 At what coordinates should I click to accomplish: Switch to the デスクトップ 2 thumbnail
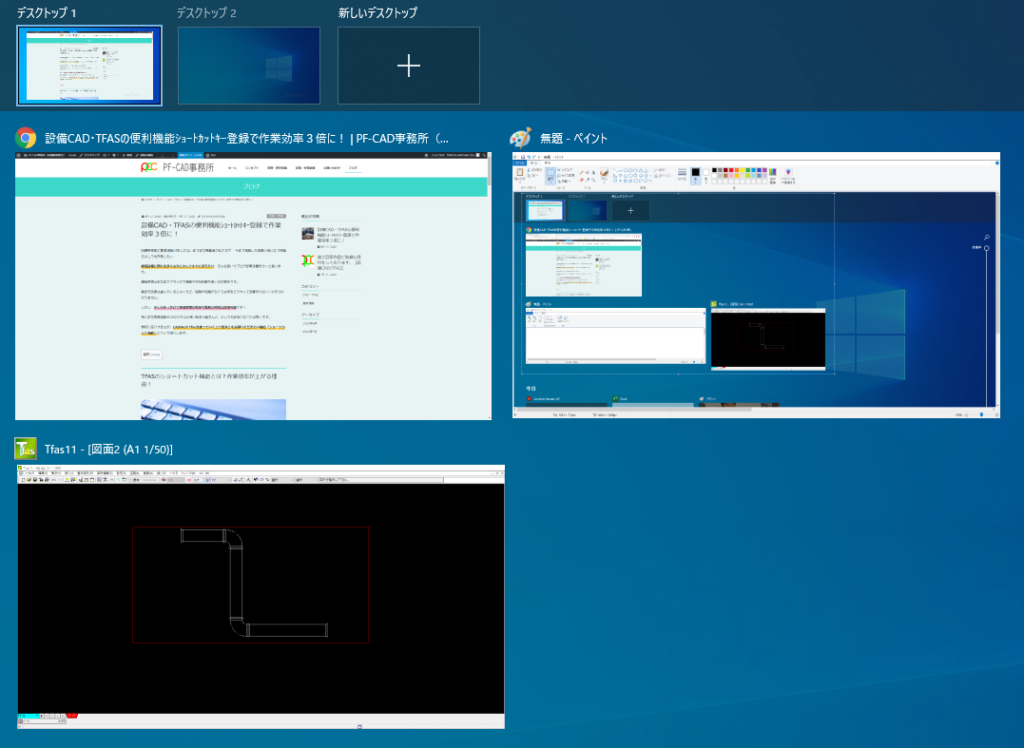pos(249,66)
